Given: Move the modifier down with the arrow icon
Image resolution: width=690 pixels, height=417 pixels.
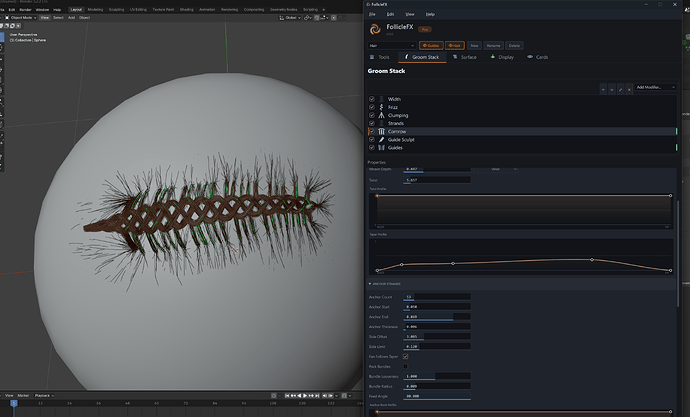Looking at the screenshot, I should click(612, 89).
